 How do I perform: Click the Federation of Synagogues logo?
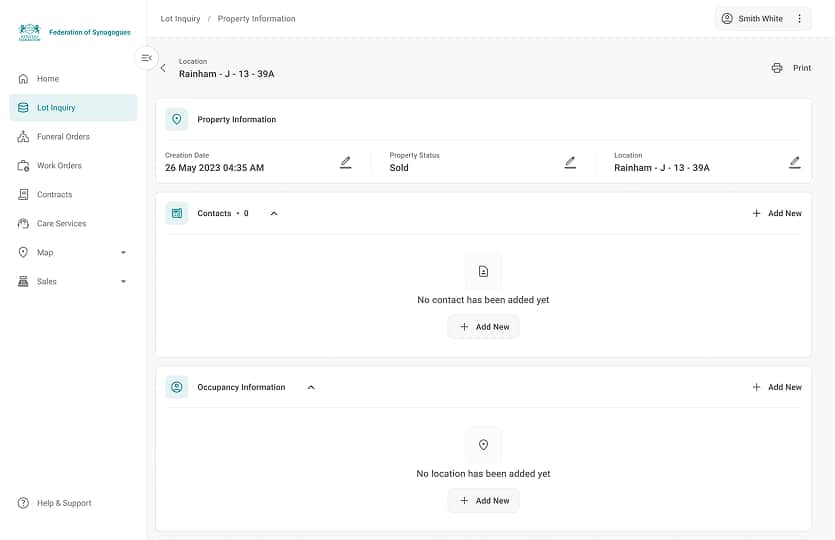pos(30,32)
